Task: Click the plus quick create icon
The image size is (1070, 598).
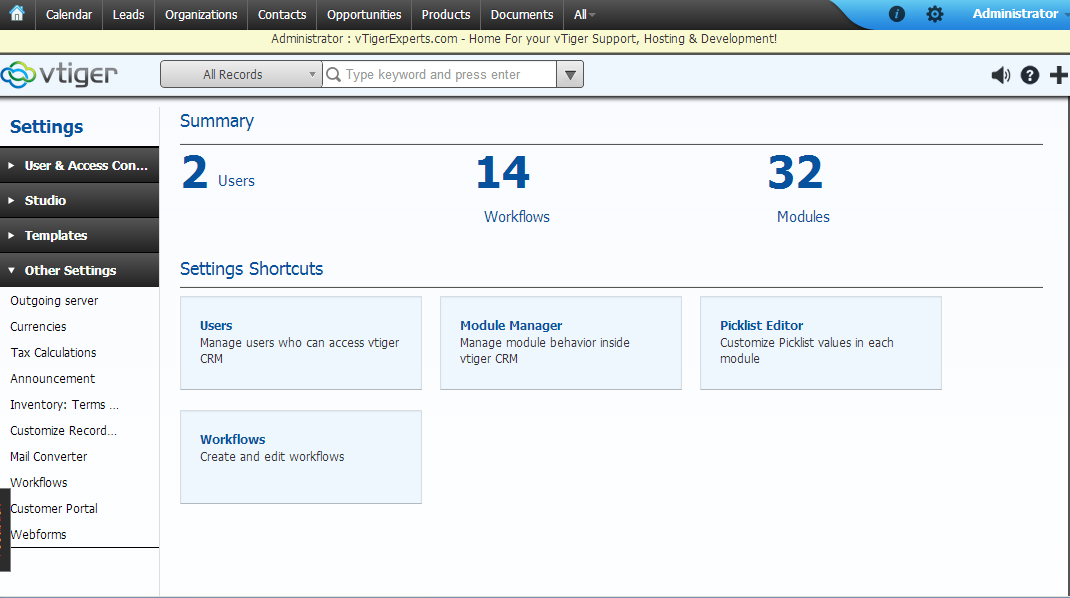Action: click(1059, 75)
